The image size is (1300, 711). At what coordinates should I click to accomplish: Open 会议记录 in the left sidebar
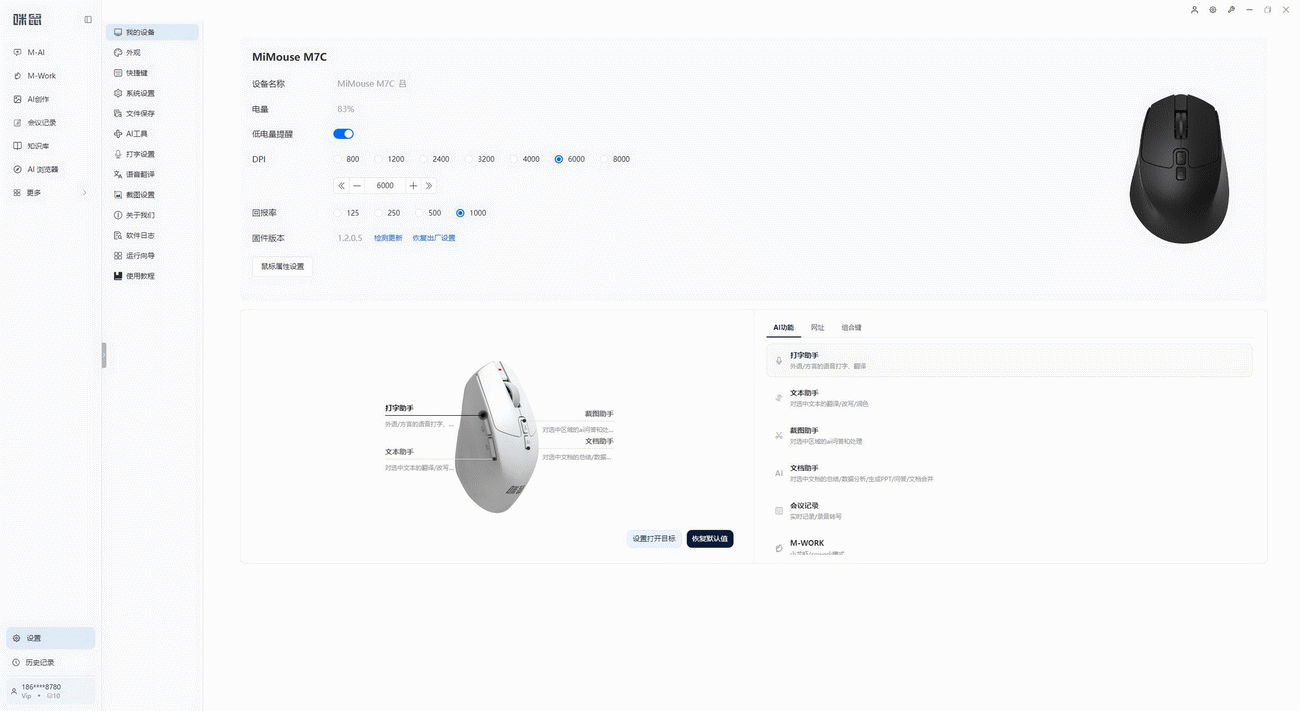(x=50, y=122)
